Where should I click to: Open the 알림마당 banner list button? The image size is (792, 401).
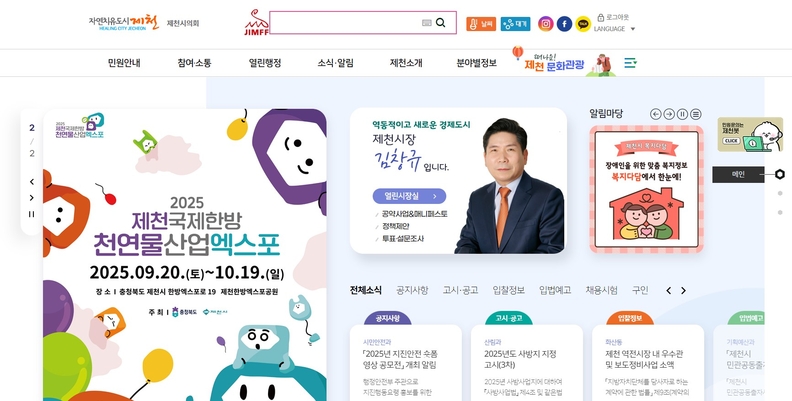[696, 114]
